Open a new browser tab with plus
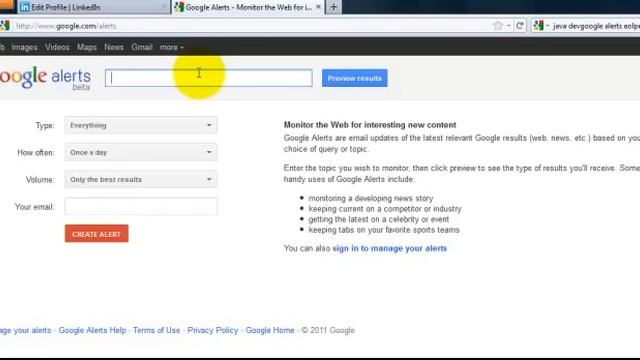The width and height of the screenshot is (640, 360). [x=333, y=7]
